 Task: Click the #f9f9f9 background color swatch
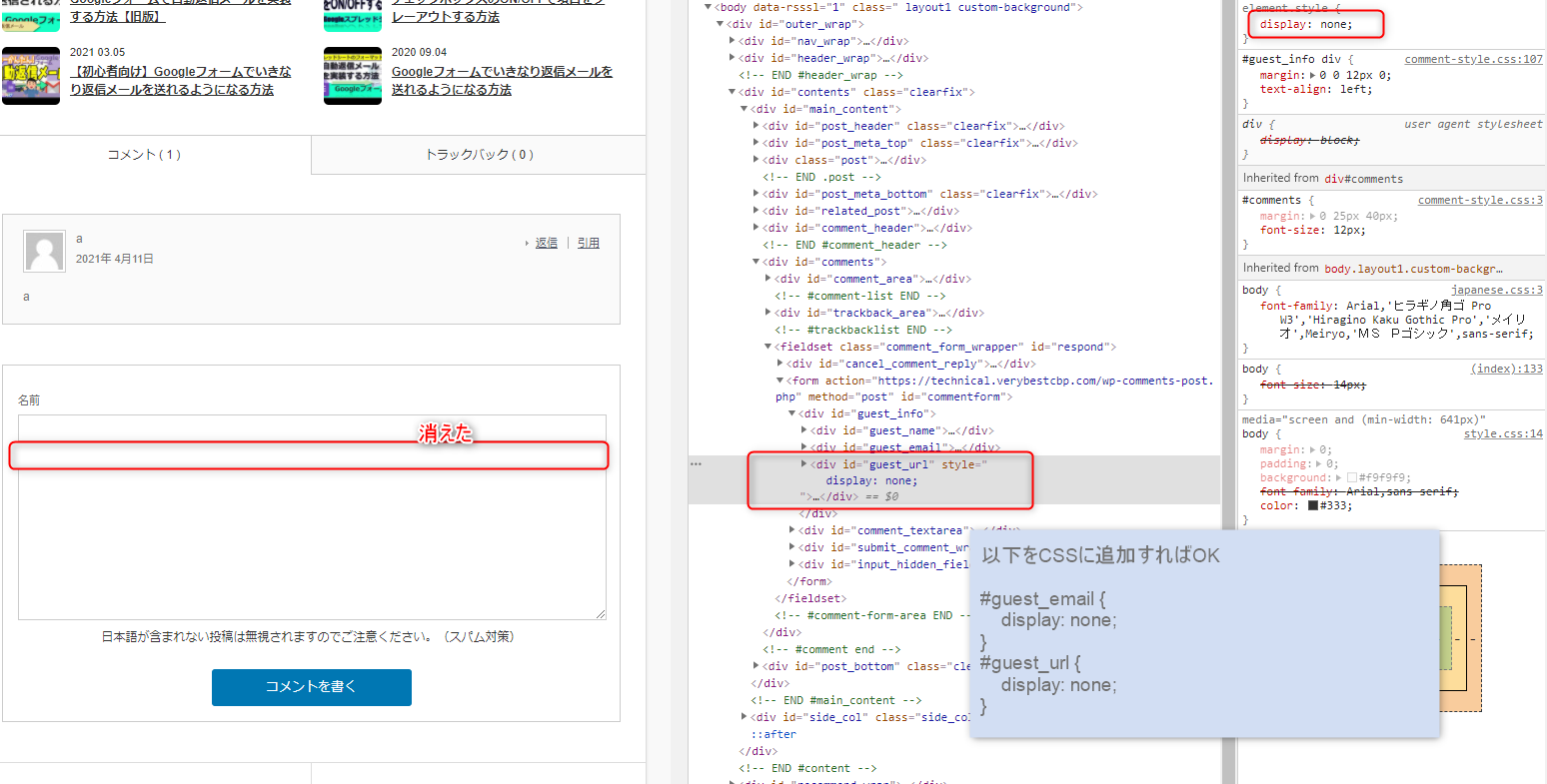point(1352,478)
